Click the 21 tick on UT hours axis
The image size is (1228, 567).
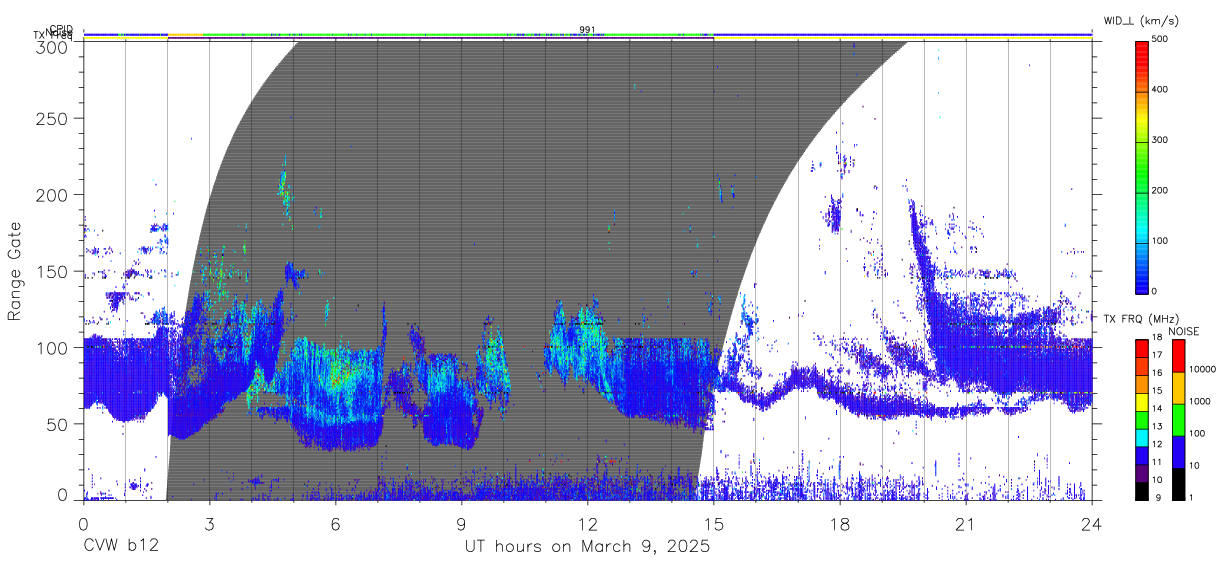point(966,524)
